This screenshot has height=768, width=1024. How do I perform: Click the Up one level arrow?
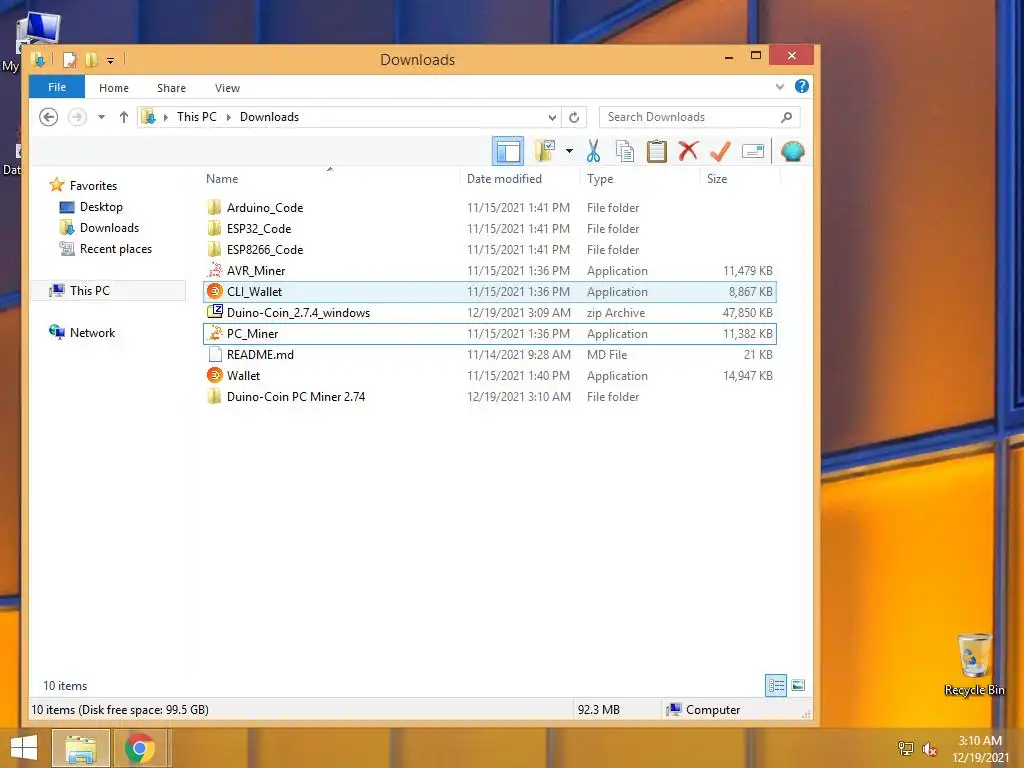pos(123,117)
